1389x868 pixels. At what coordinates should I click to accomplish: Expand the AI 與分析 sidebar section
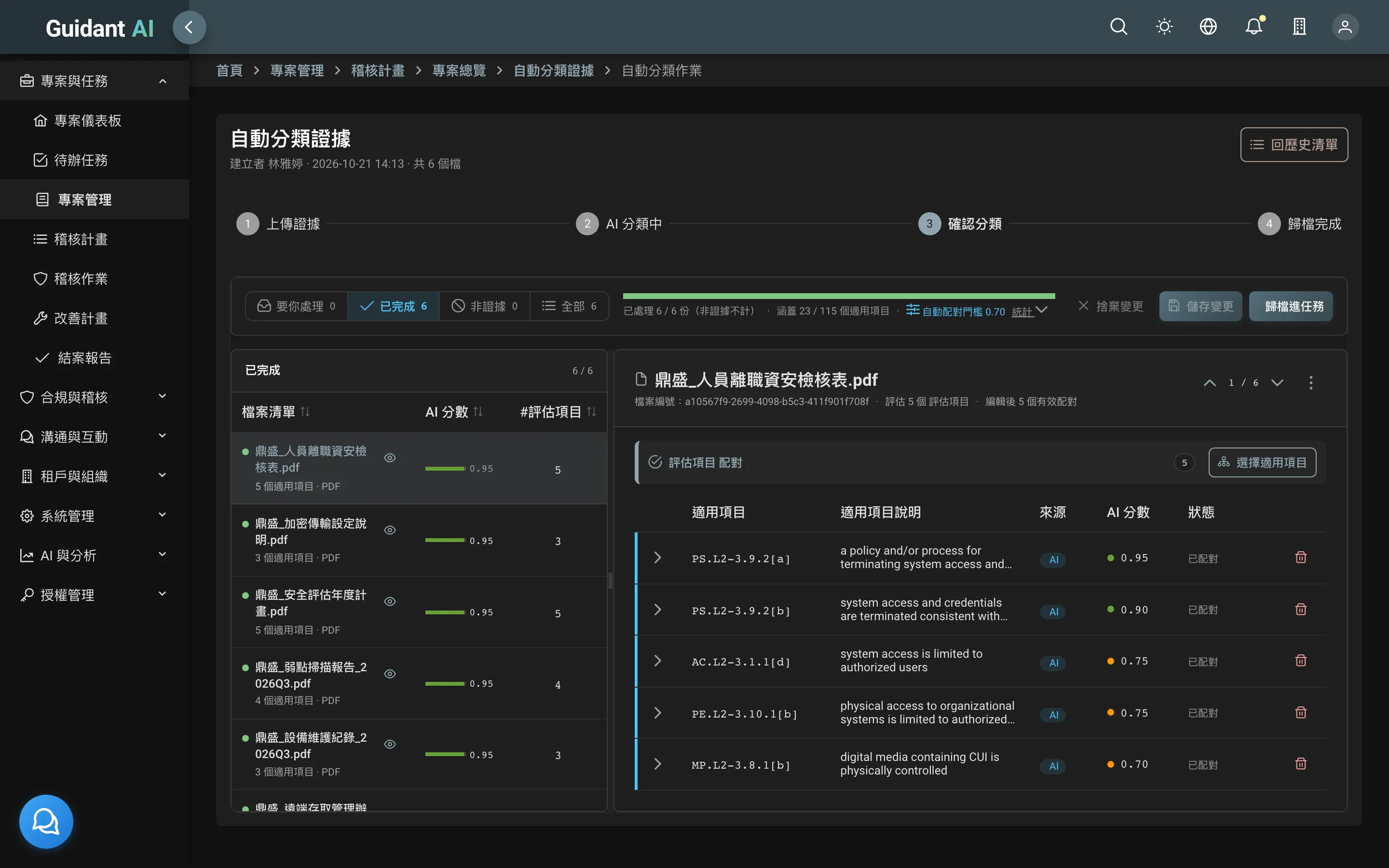(94, 555)
